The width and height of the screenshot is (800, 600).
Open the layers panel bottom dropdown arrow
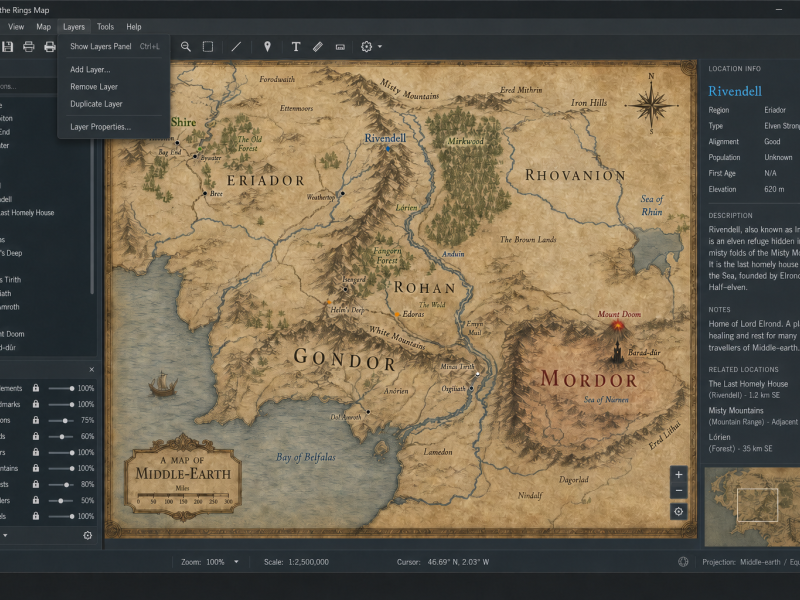(5, 535)
